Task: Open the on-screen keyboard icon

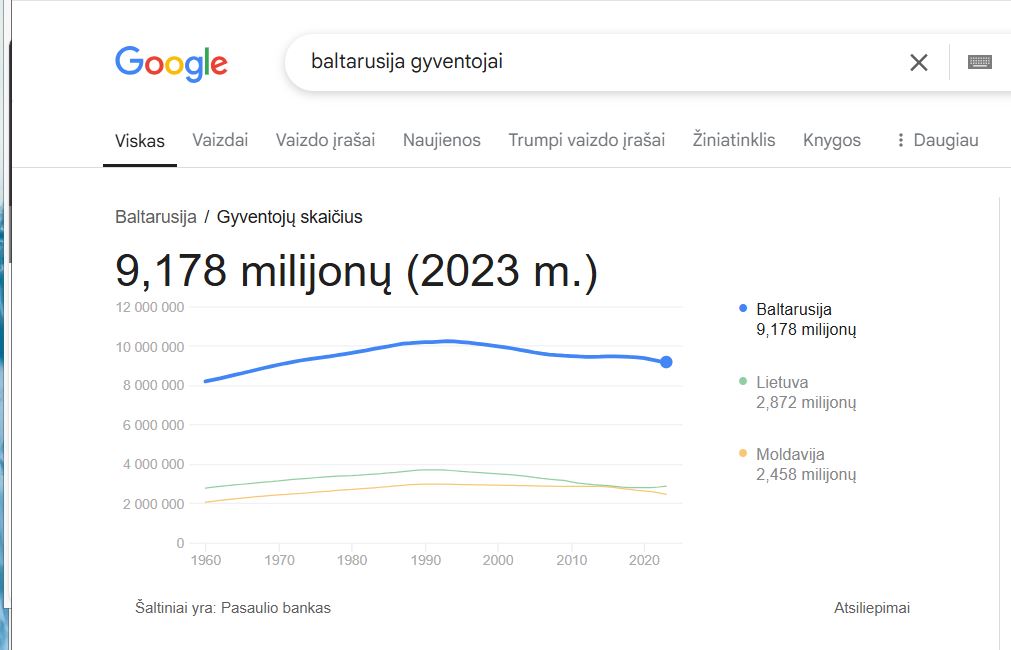Action: point(979,62)
